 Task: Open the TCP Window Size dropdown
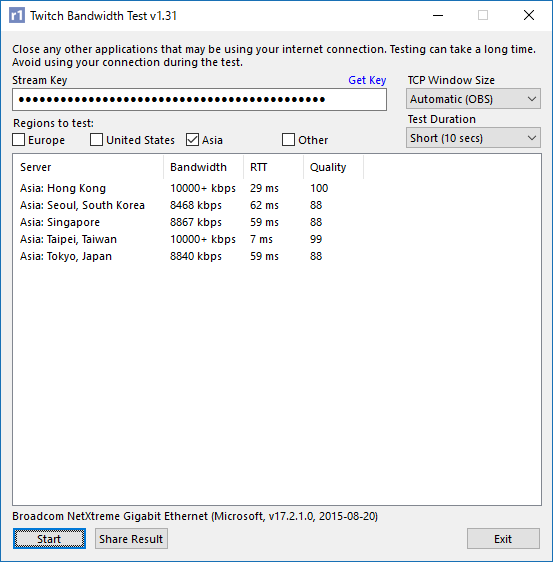coord(473,99)
